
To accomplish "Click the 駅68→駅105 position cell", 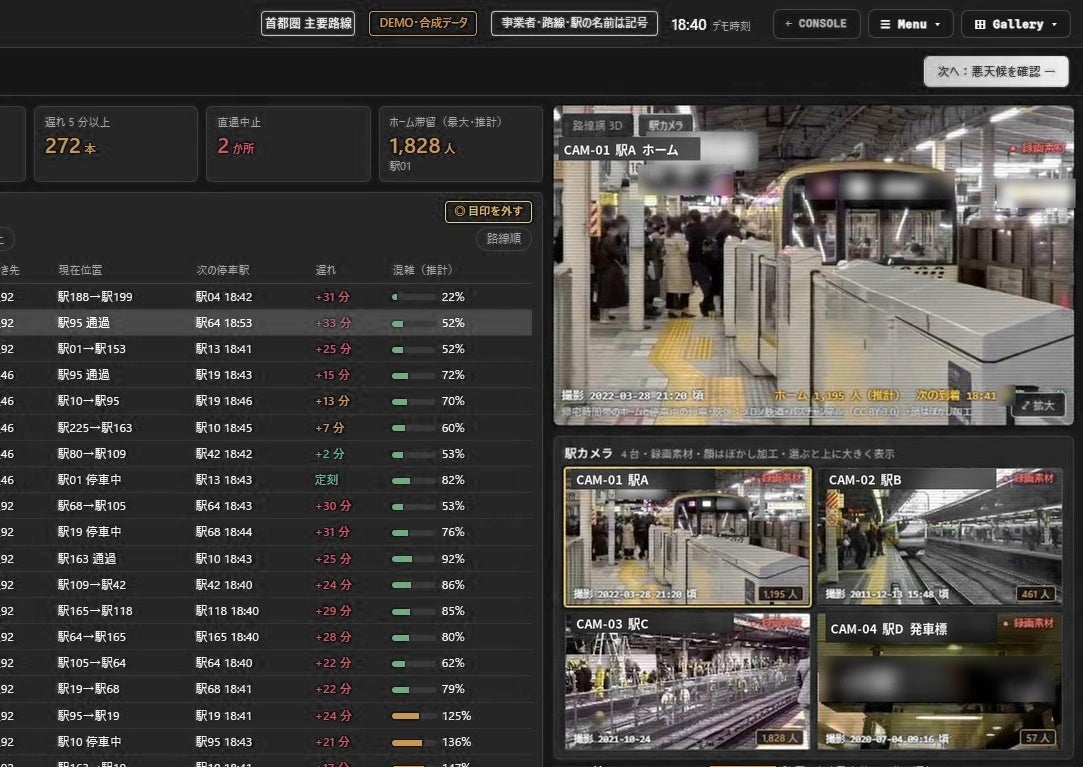I will 92,506.
